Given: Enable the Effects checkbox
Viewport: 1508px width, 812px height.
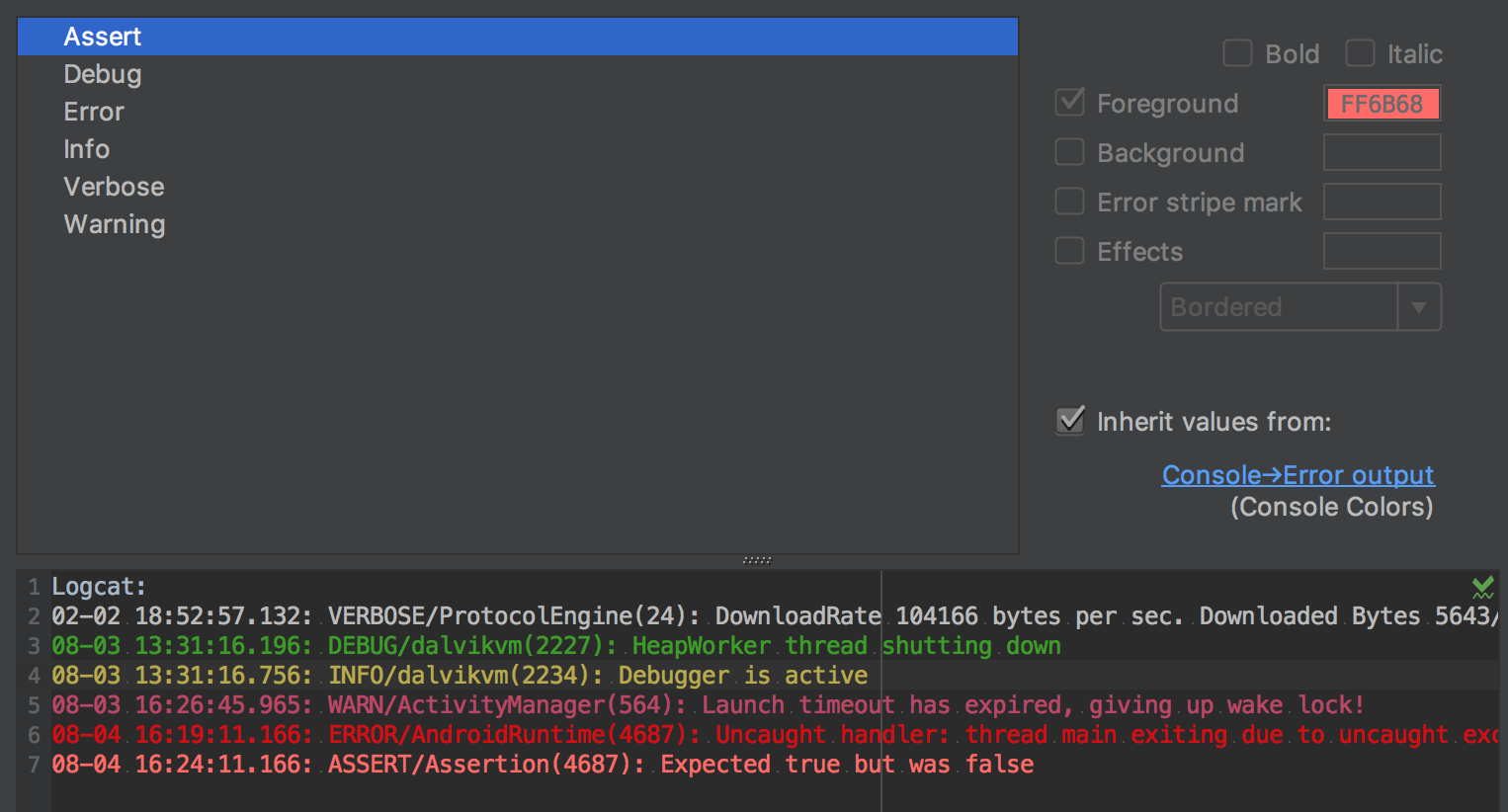Looking at the screenshot, I should 1070,251.
